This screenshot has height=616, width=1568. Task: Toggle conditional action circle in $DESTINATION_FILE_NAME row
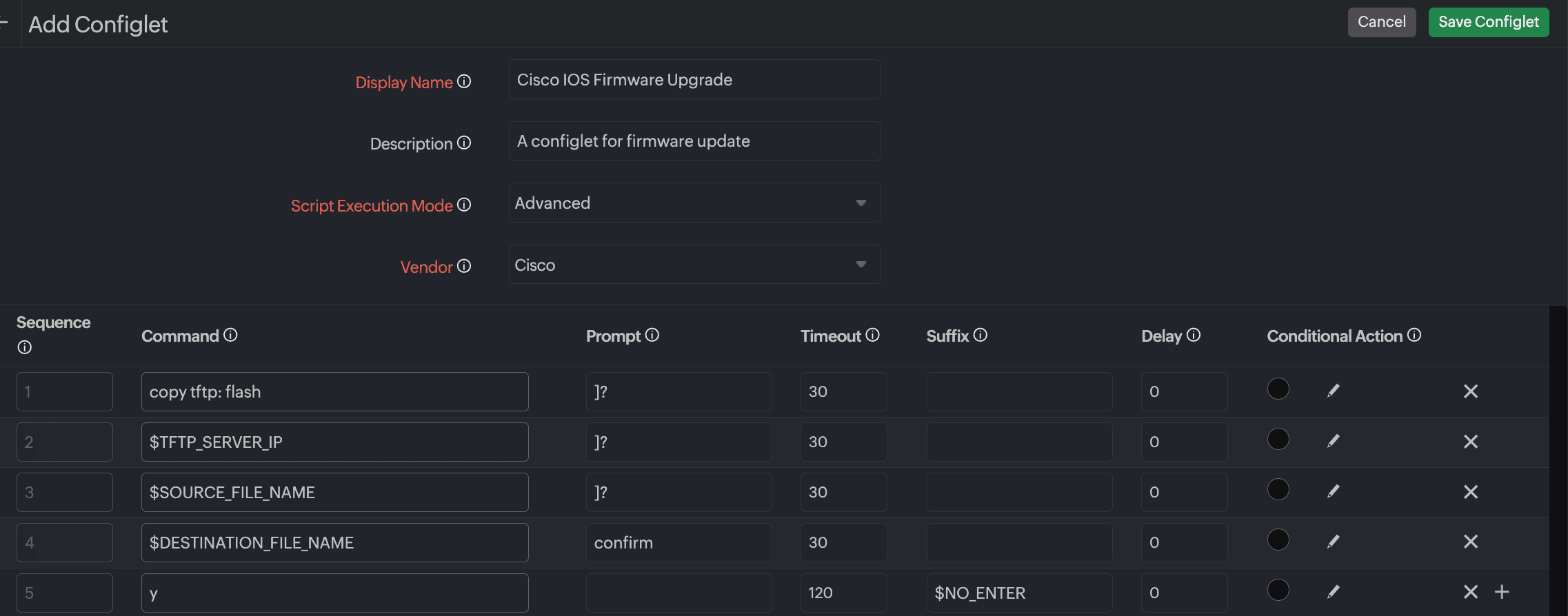point(1278,540)
